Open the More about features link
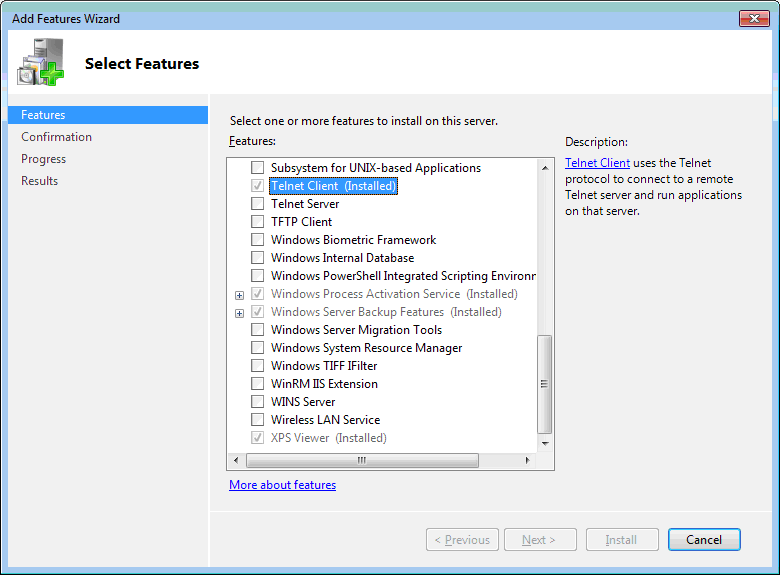The image size is (780, 575). pyautogui.click(x=283, y=484)
